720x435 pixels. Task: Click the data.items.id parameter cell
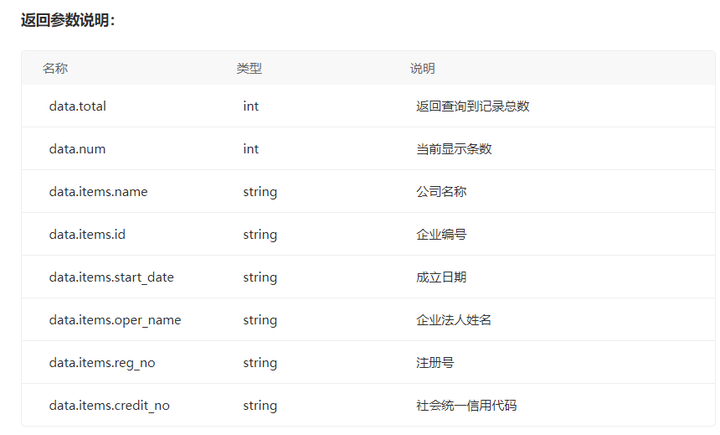[87, 235]
